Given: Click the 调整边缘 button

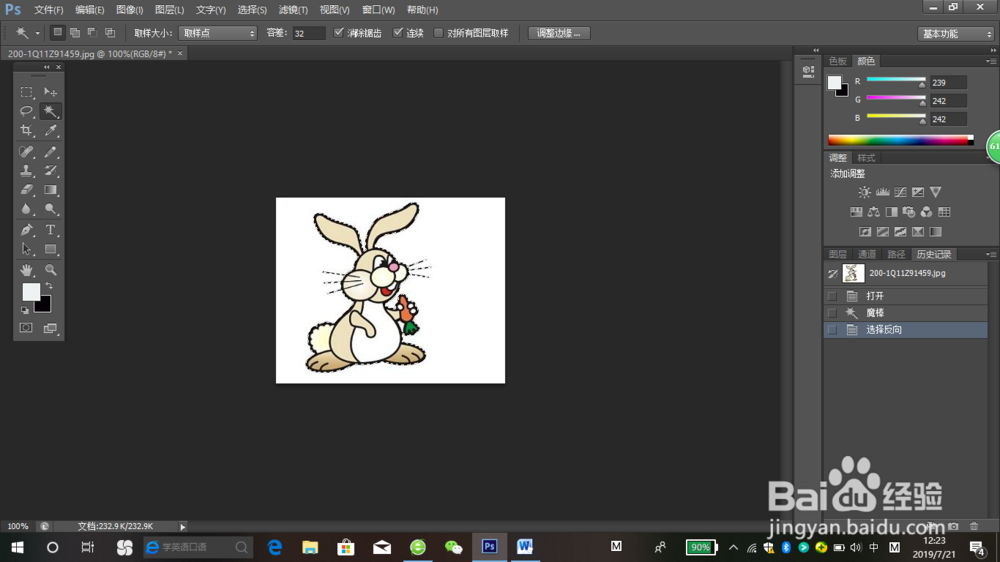Looking at the screenshot, I should [559, 33].
